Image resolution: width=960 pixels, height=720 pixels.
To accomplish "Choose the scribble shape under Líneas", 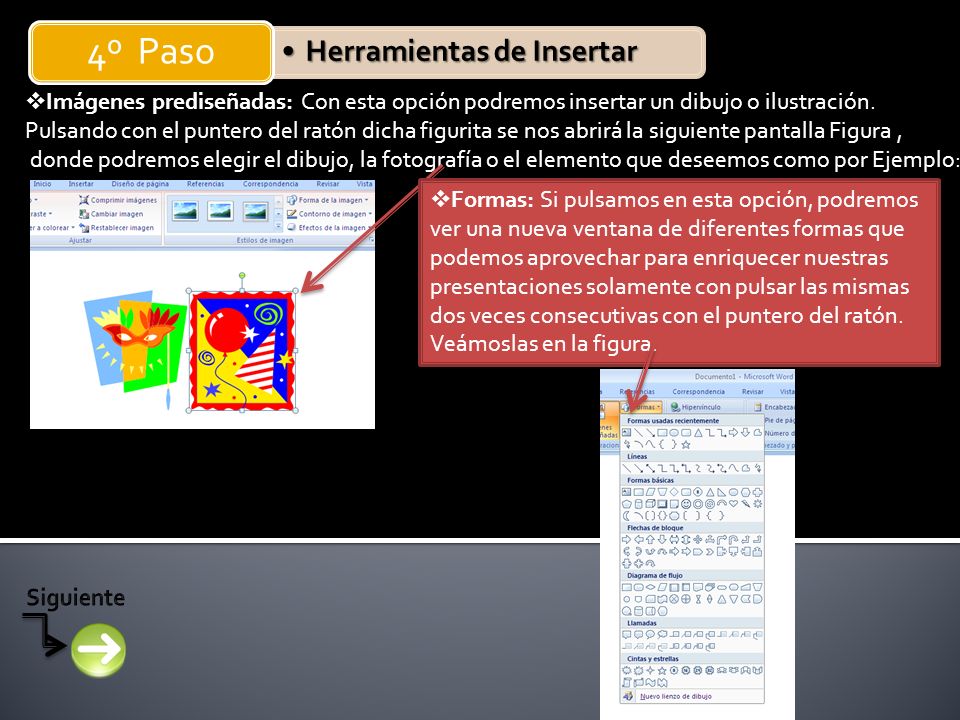I will coord(758,468).
